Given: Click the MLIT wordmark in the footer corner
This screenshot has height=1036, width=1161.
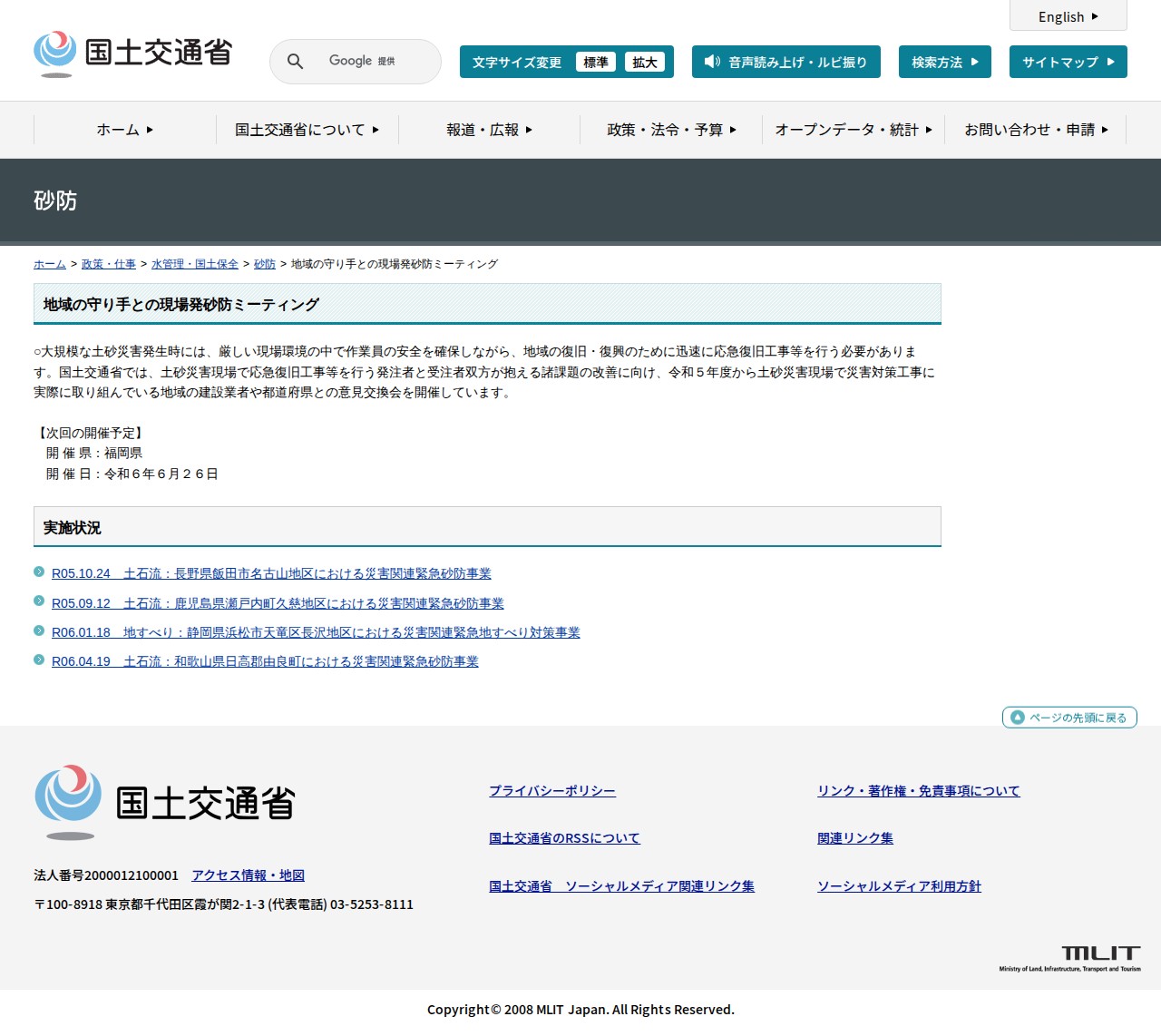Looking at the screenshot, I should (1070, 958).
